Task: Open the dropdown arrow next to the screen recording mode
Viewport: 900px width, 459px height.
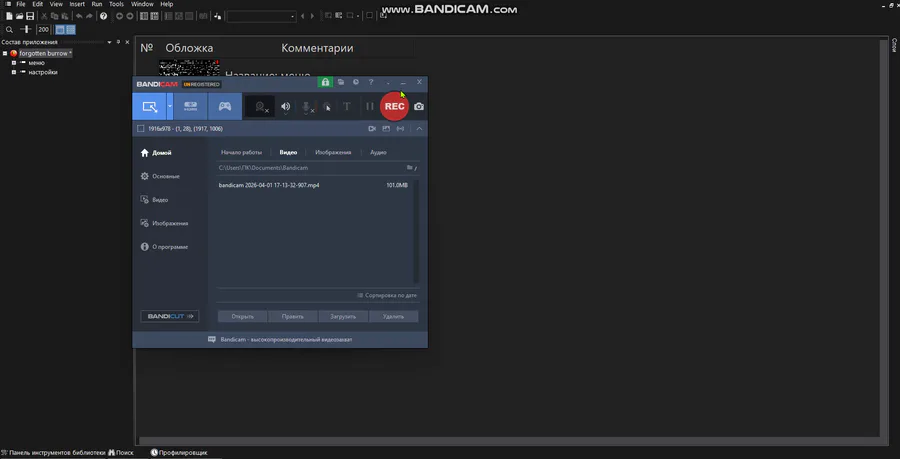Action: [170, 106]
